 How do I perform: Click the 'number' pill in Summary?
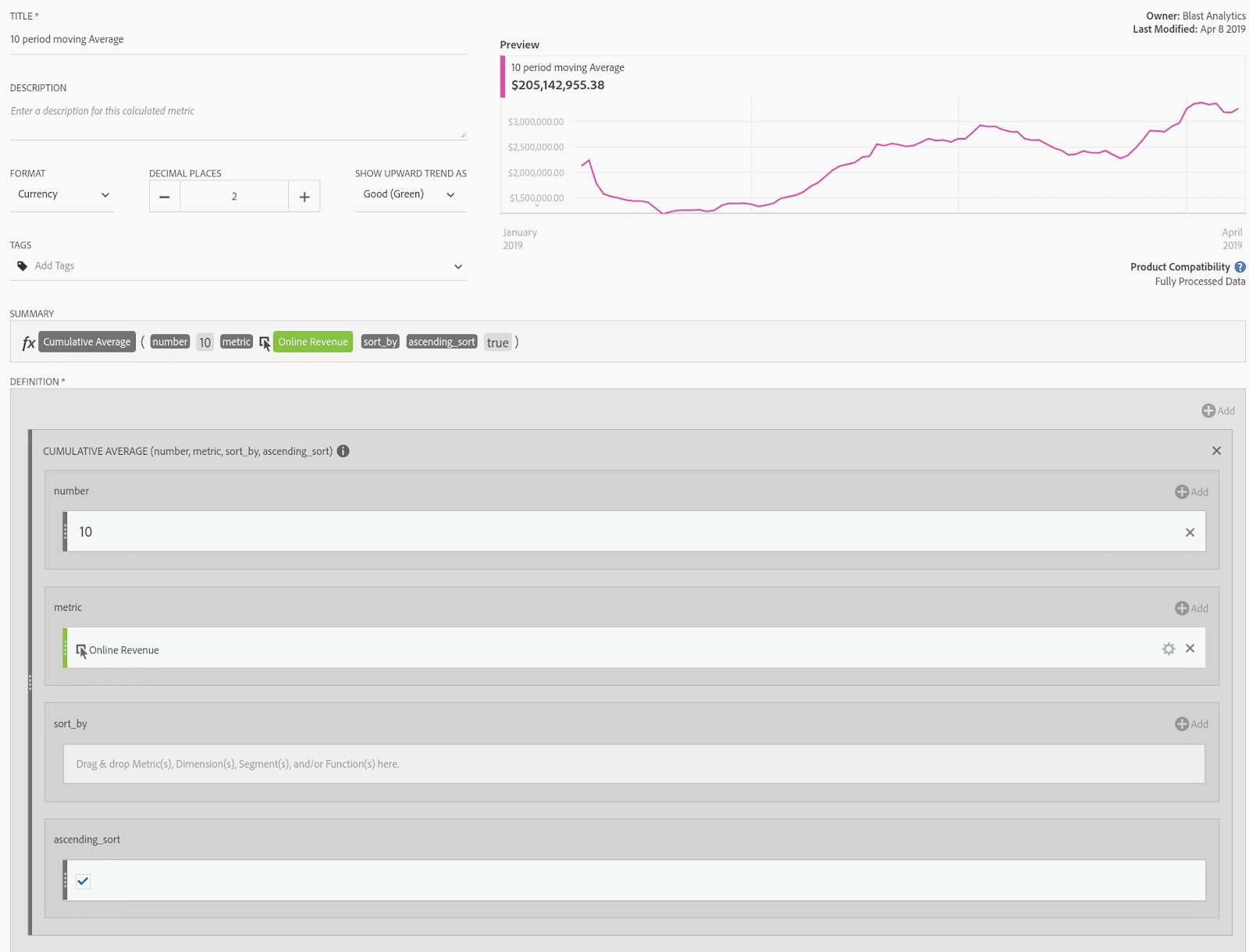coord(170,342)
